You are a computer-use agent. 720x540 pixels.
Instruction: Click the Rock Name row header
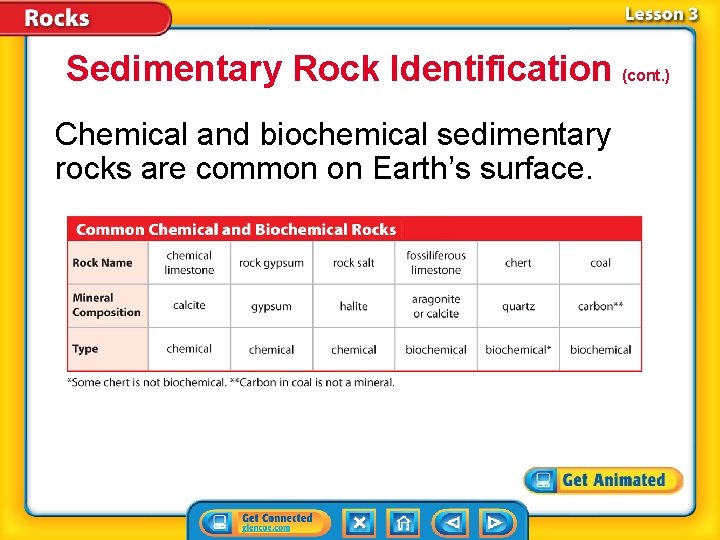tap(108, 263)
